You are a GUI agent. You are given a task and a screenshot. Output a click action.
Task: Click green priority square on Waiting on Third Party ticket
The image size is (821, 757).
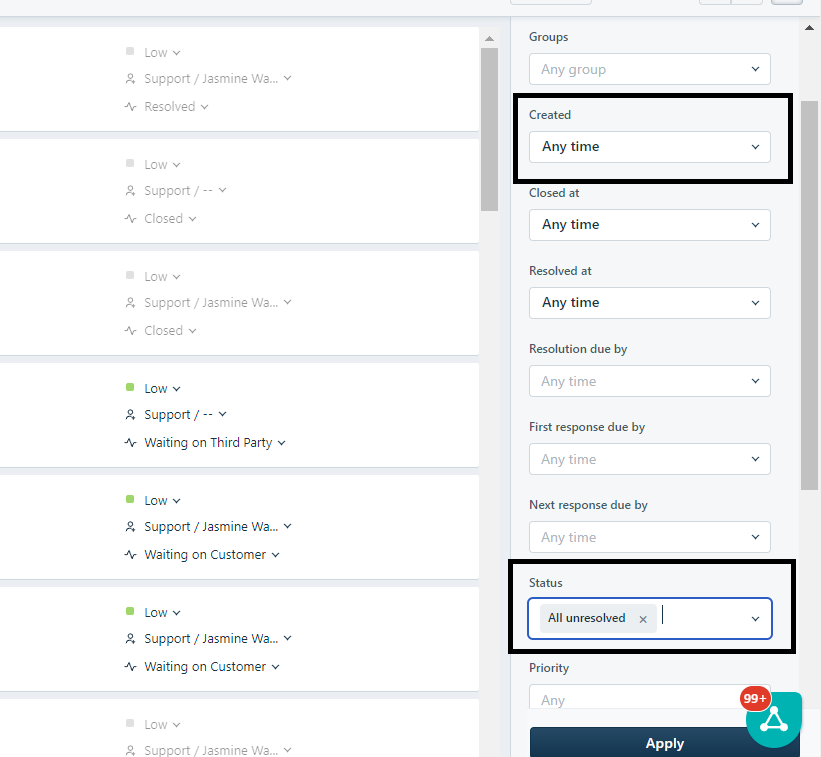tap(130, 387)
